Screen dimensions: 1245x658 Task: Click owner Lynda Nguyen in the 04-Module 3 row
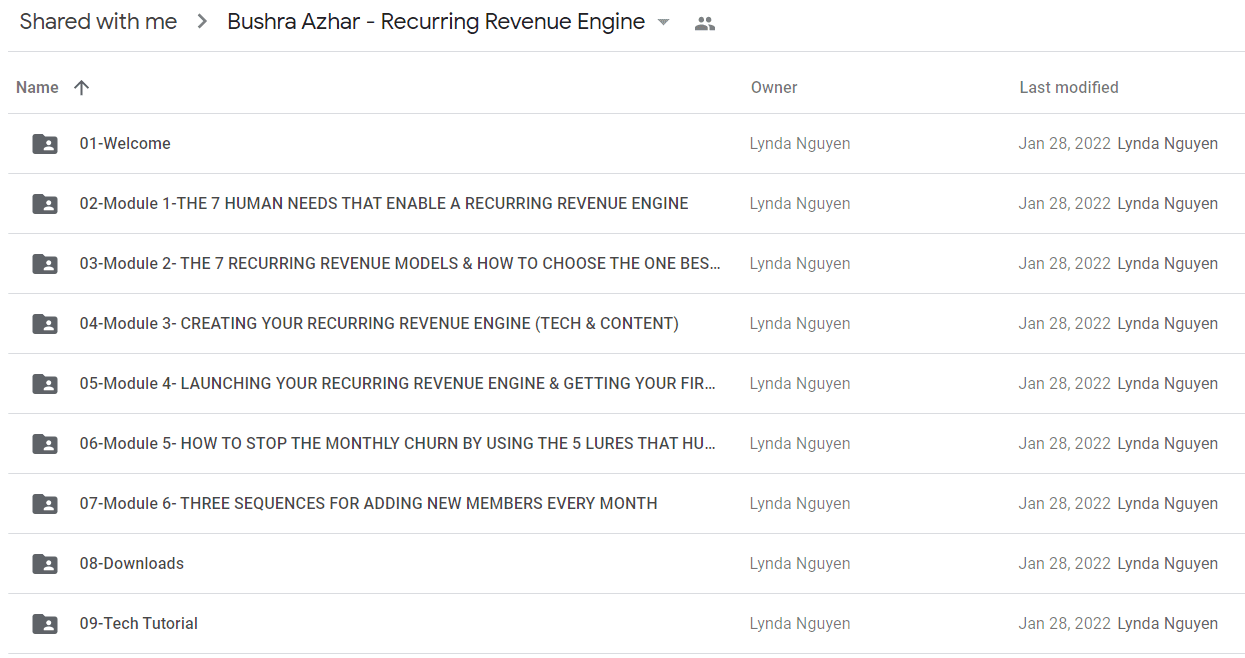[800, 324]
